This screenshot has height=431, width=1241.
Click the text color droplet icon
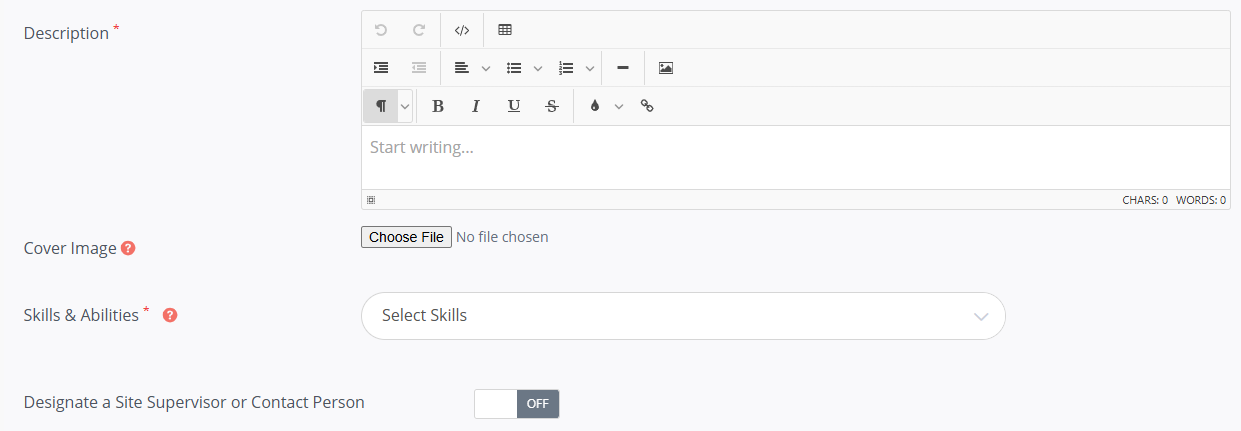coord(595,106)
